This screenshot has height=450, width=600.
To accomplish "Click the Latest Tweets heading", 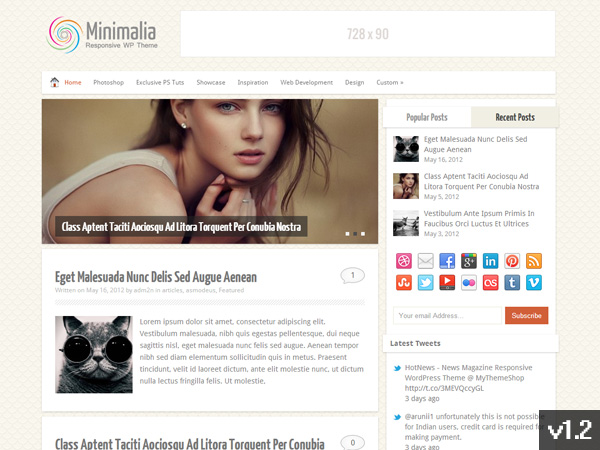I will pyautogui.click(x=415, y=343).
